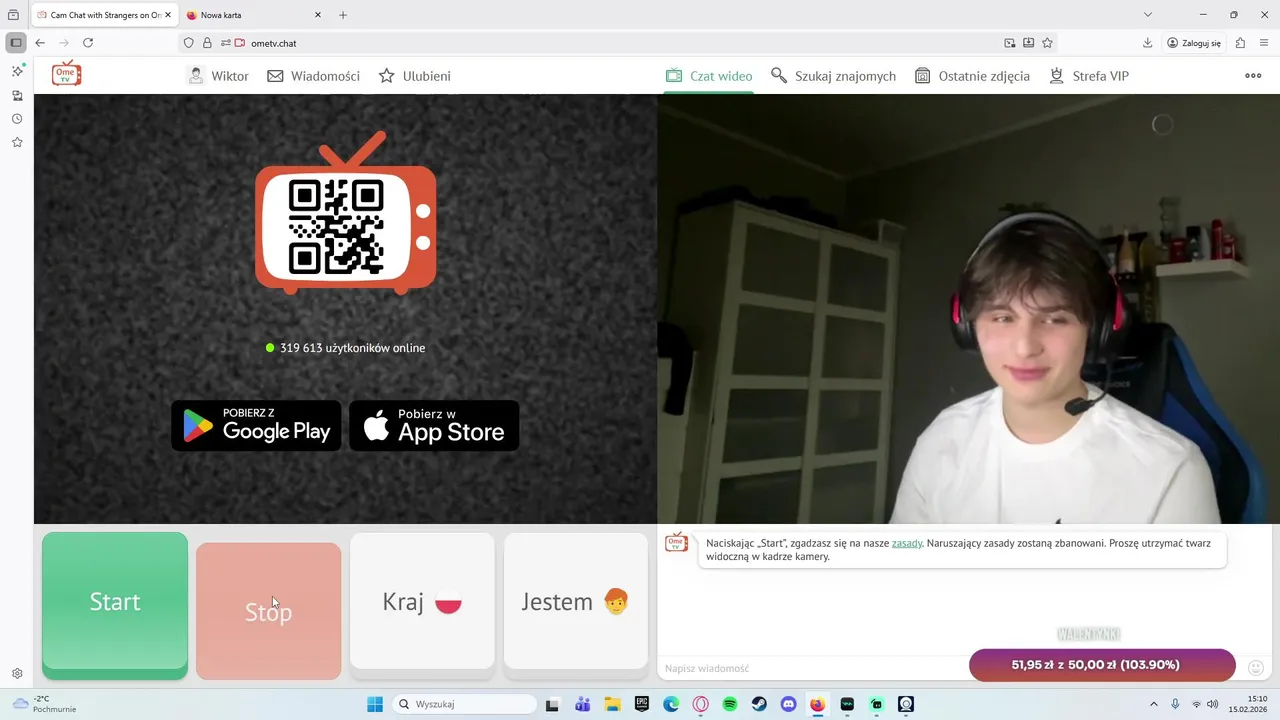1280x720 pixels.
Task: Switch to Czat wideo tab
Action: 709,76
